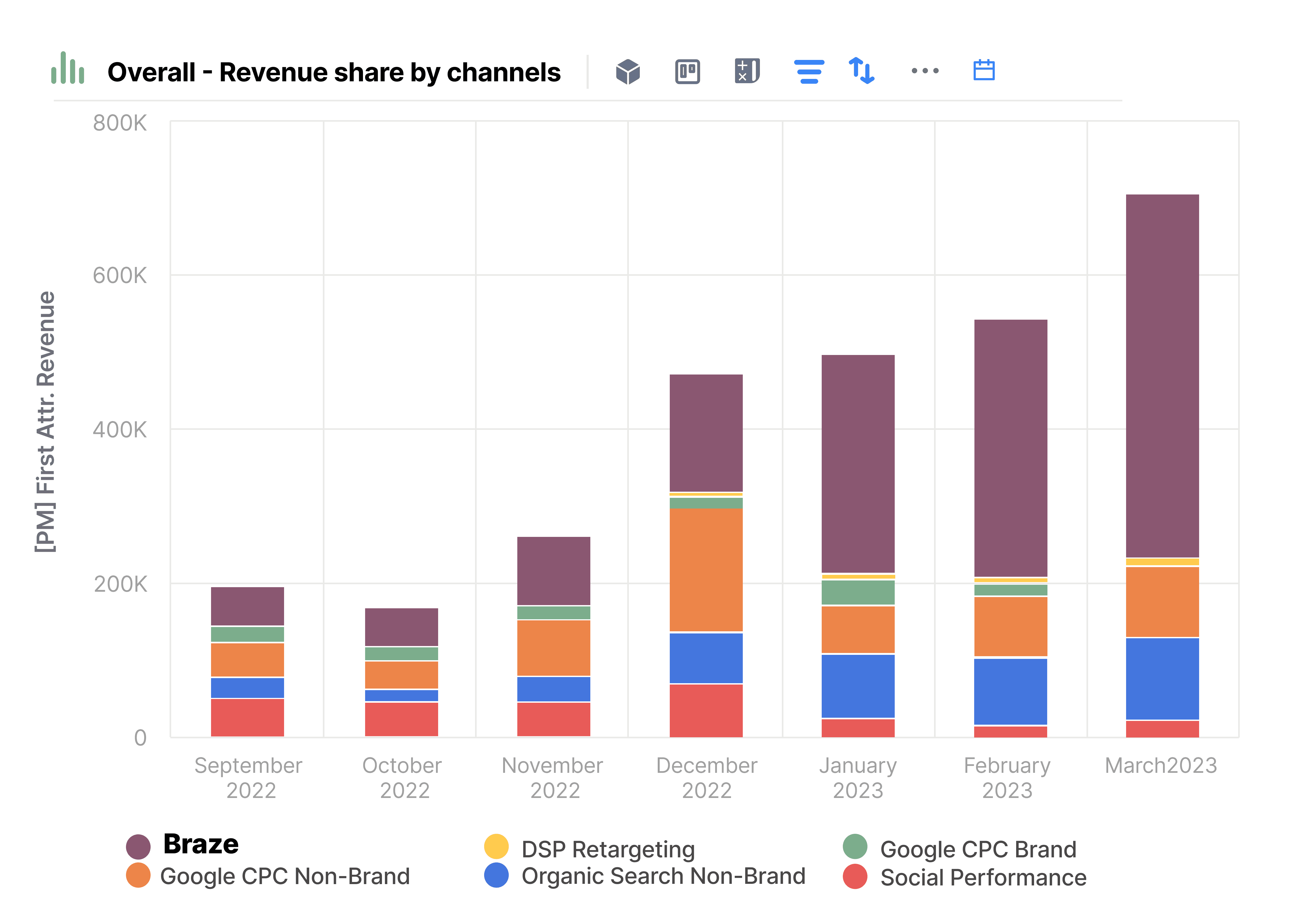Toggle Google CPC Brand legend item
1316x917 pixels.
pos(978,849)
